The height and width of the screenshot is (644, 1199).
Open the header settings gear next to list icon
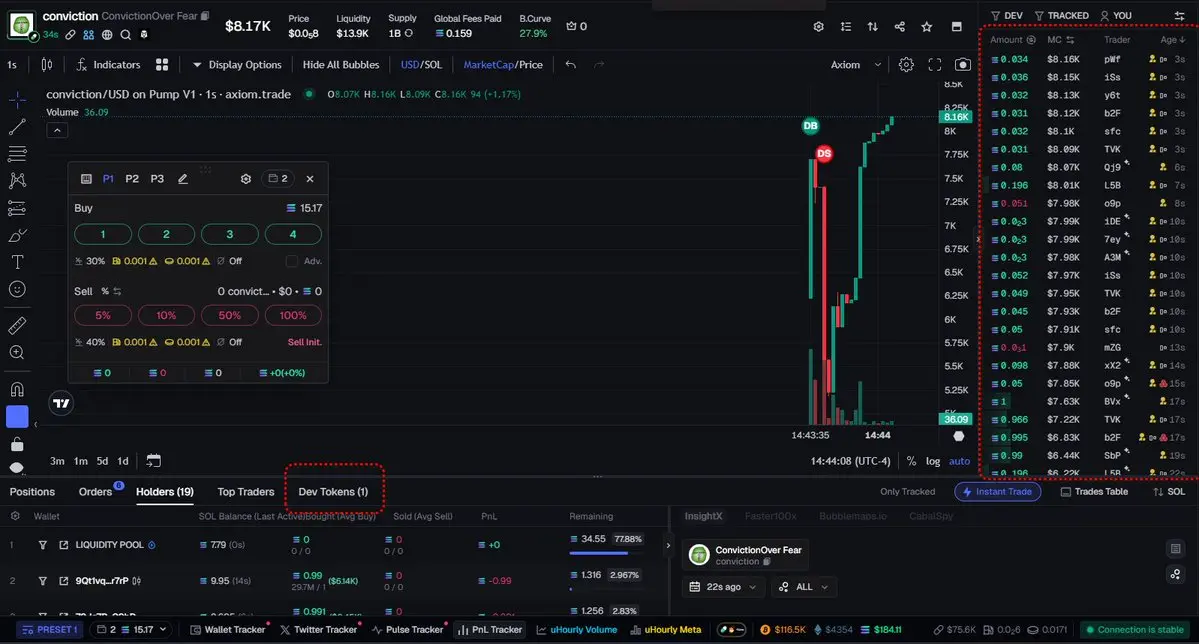pyautogui.click(x=818, y=27)
